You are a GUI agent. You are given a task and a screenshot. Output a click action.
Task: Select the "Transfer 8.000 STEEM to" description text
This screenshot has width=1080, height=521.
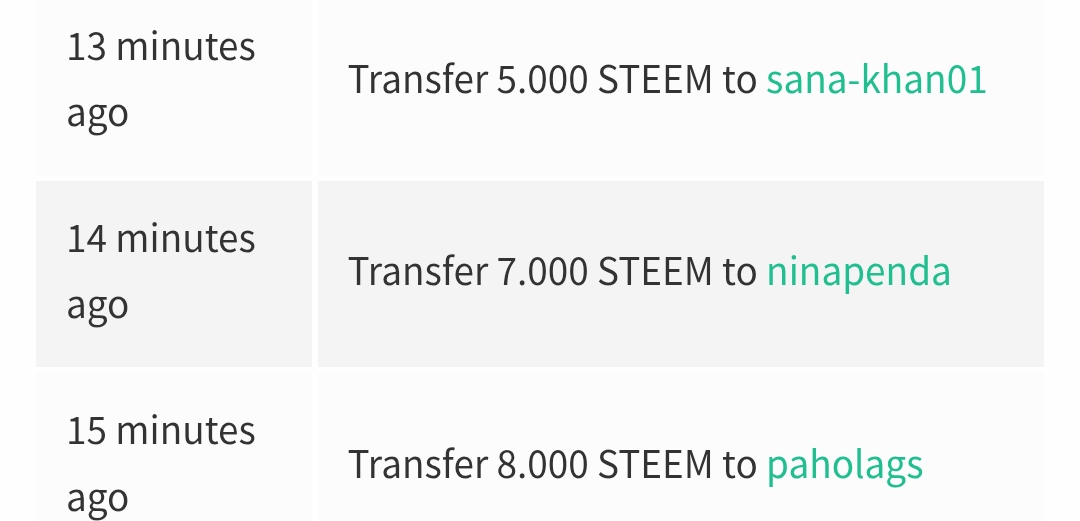point(552,464)
